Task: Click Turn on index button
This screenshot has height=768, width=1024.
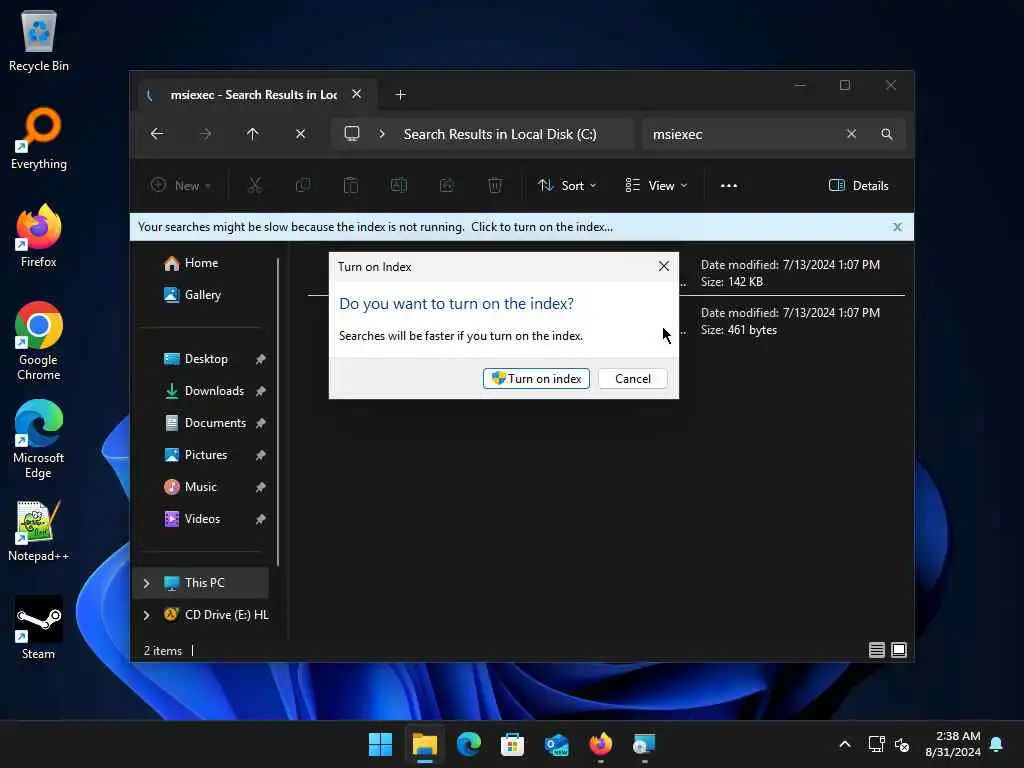Action: [x=536, y=379]
